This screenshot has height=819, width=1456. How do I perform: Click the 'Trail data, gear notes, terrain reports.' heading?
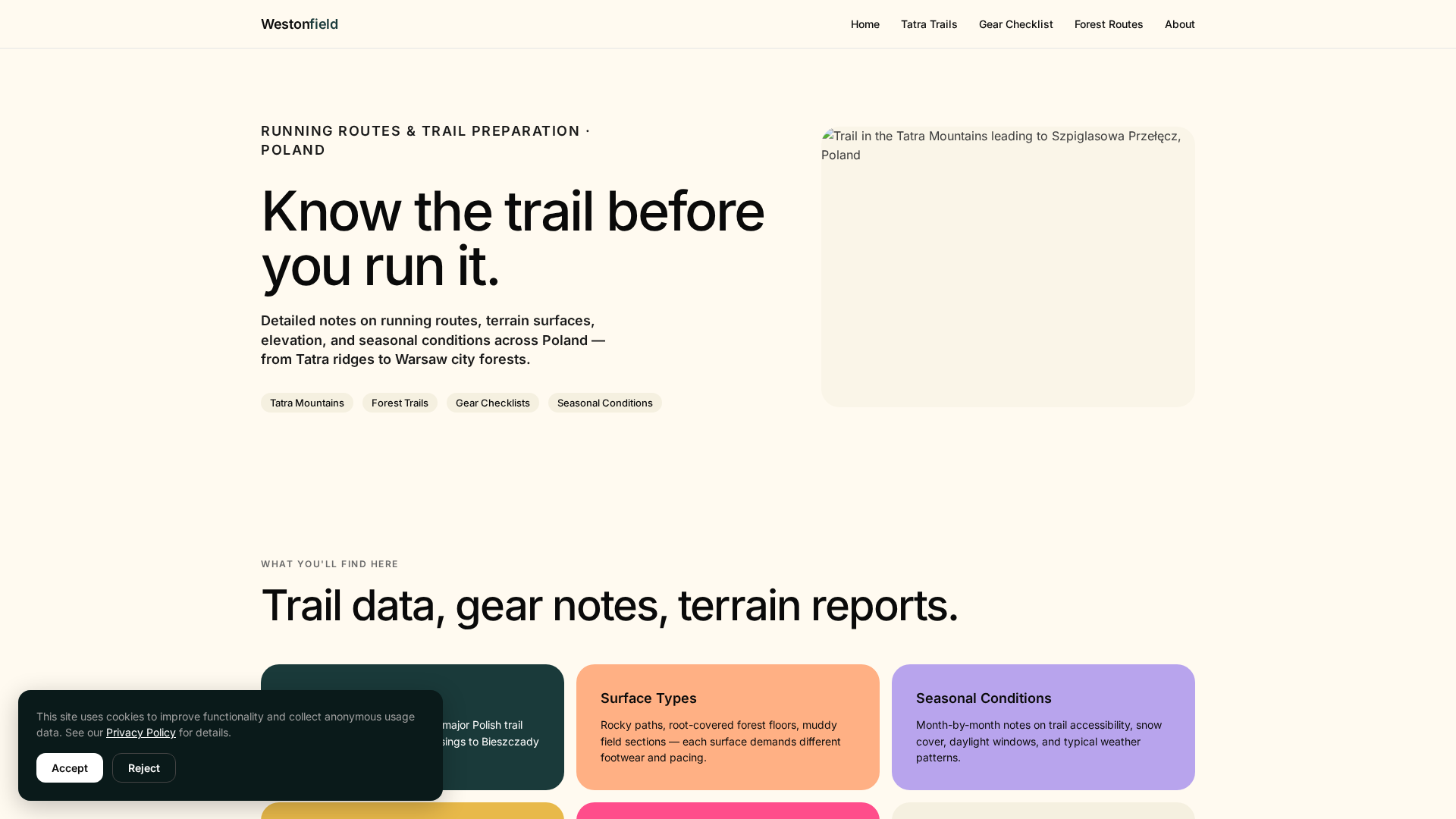610,605
